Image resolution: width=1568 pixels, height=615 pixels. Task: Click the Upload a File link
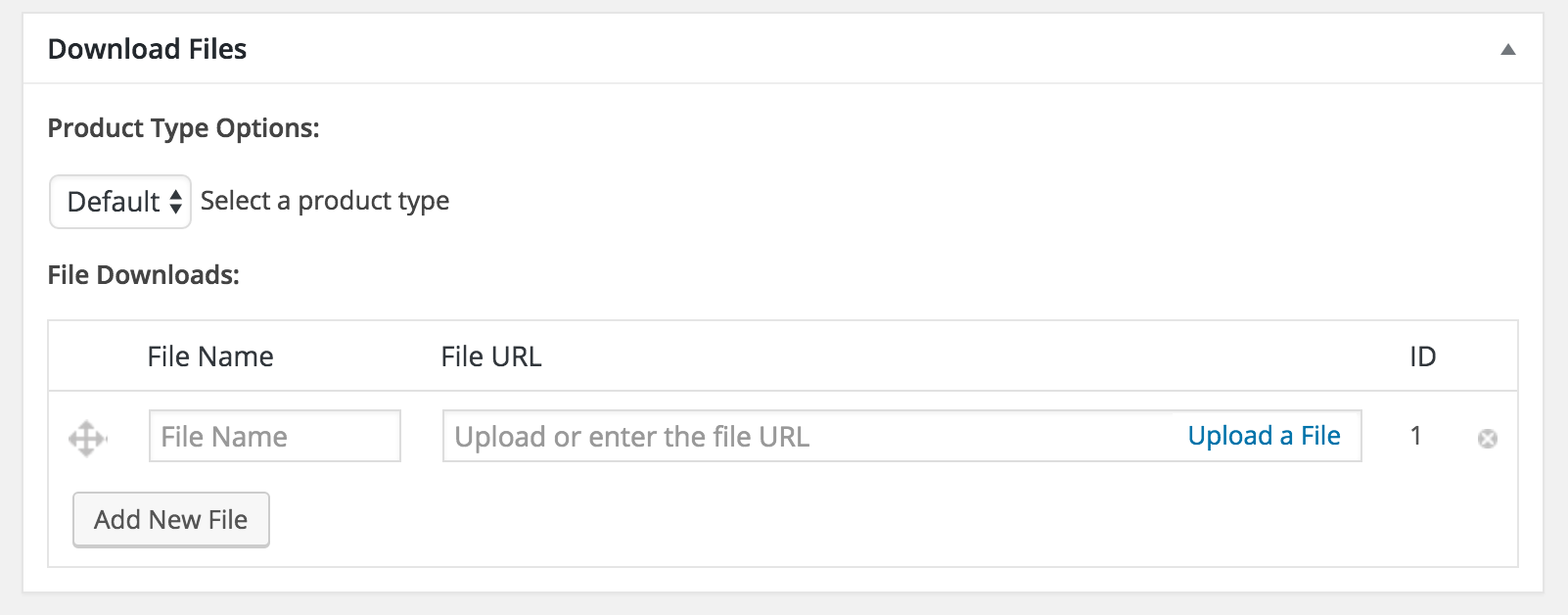(x=1264, y=436)
